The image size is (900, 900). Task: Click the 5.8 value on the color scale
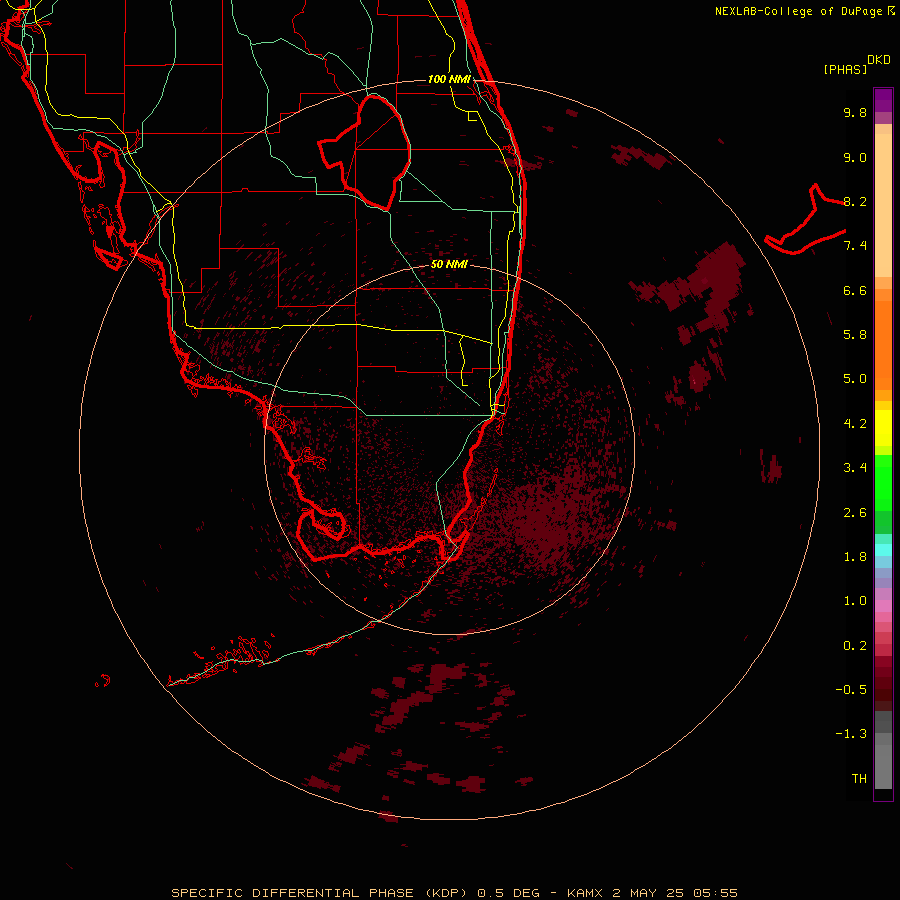[x=855, y=335]
